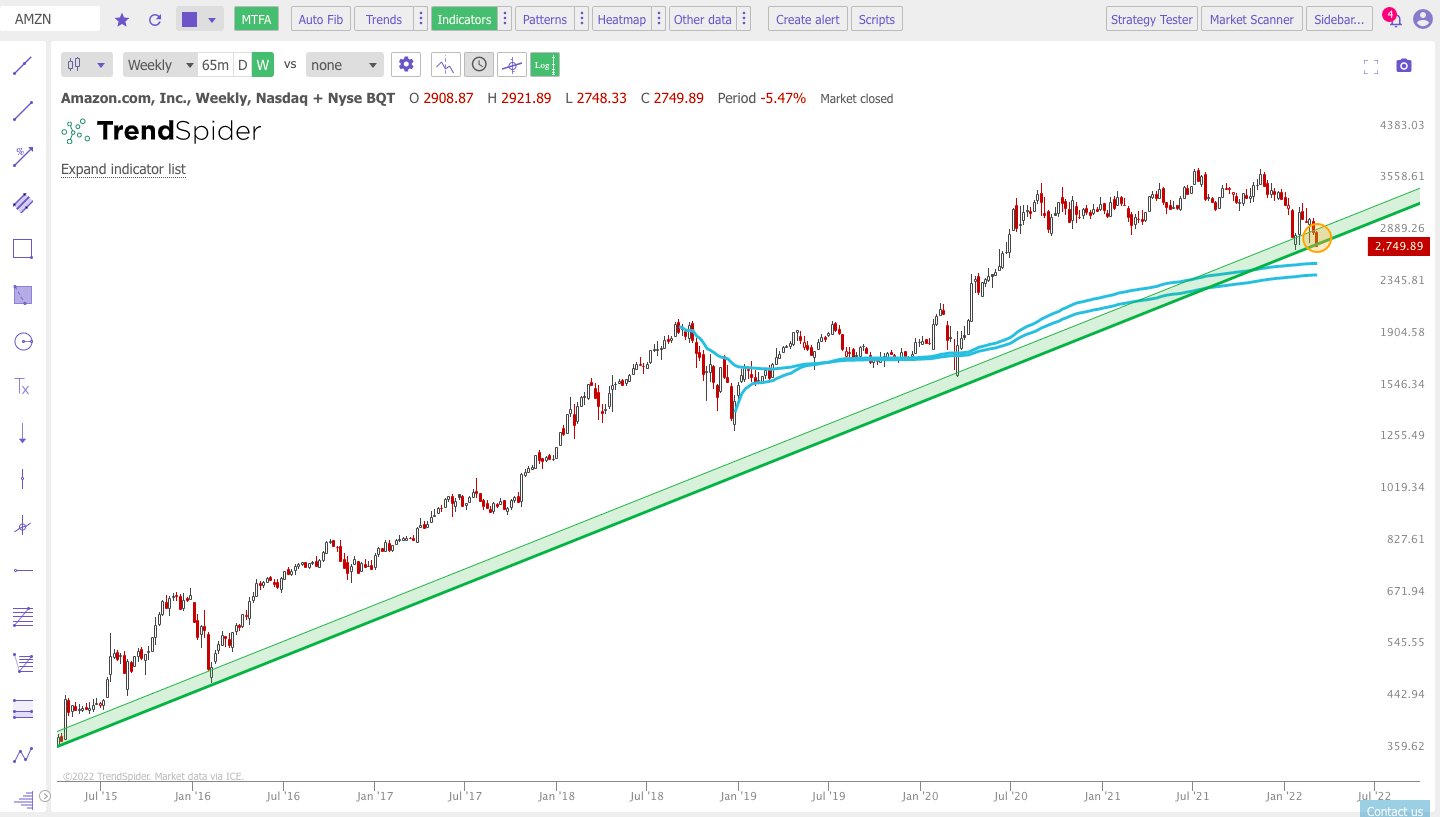Select the down arrow marker tool

[22, 433]
